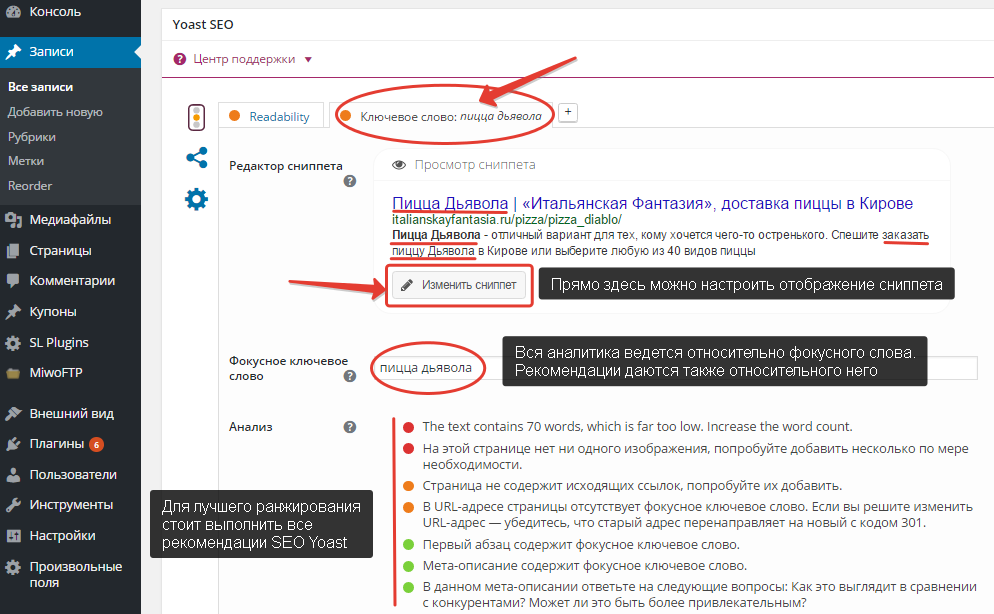Open Yoast social share settings icon

click(x=197, y=158)
